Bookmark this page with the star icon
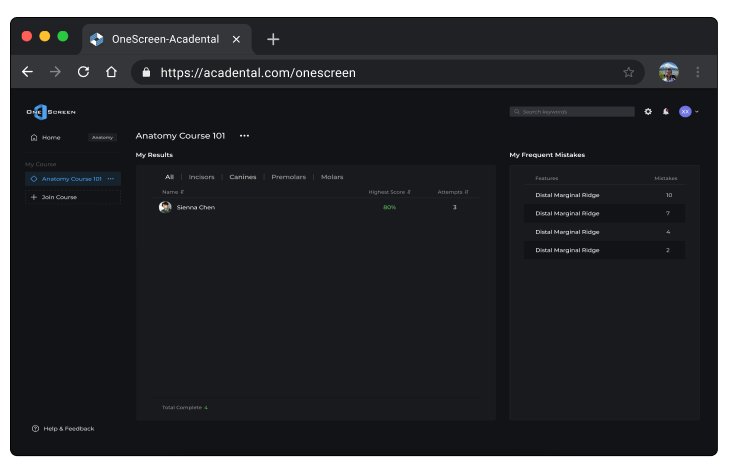 pos(629,73)
